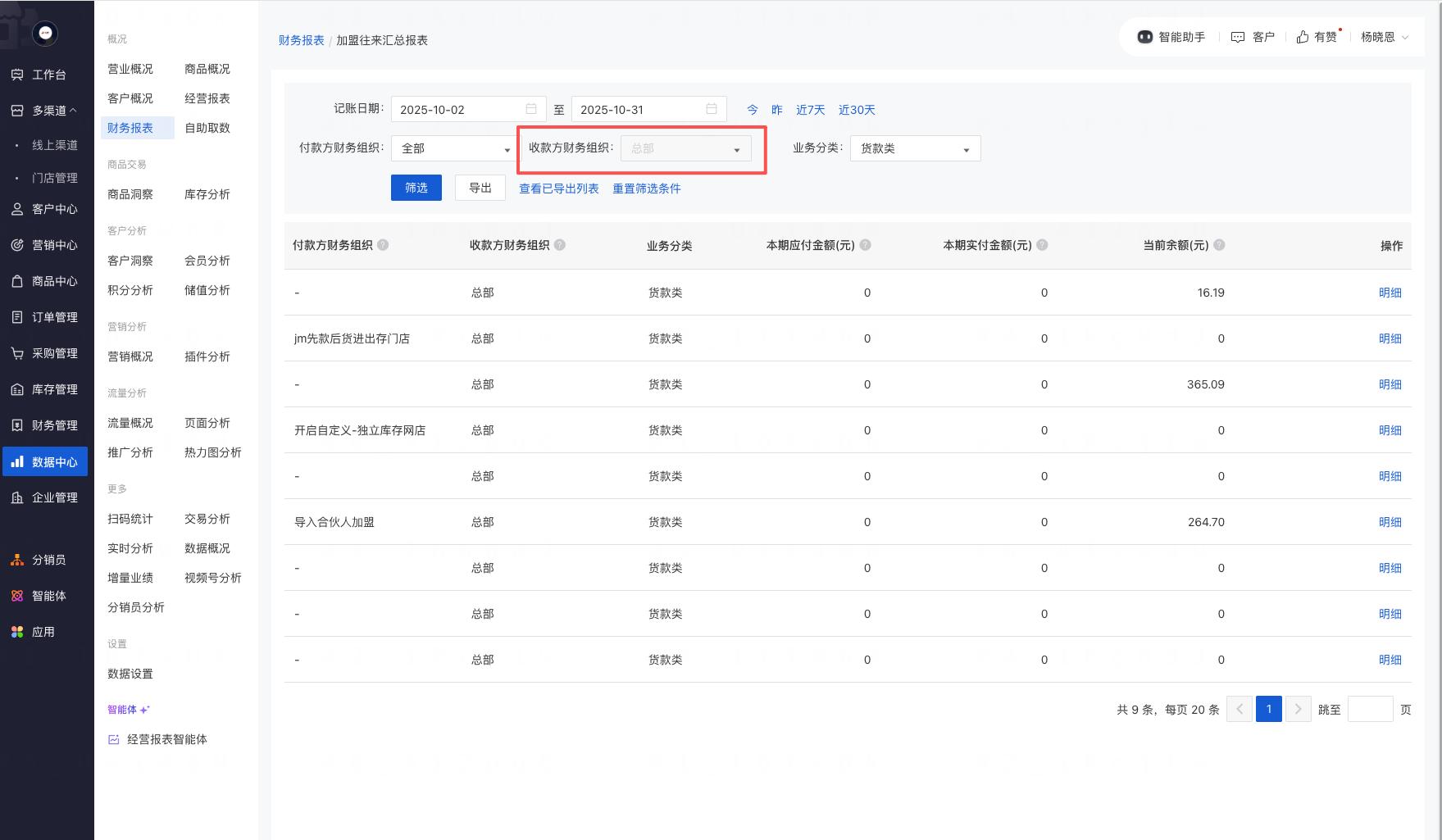Click help icon beside 付款方财务组织 column header
This screenshot has height=840, width=1442.
click(383, 245)
